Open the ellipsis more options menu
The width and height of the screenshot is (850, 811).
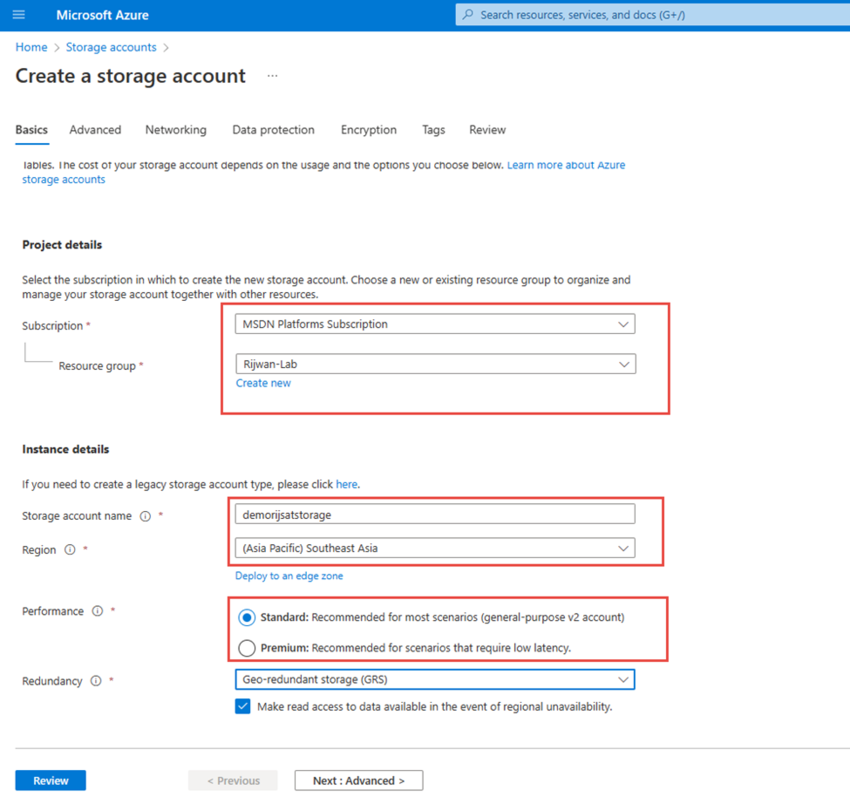point(272,76)
